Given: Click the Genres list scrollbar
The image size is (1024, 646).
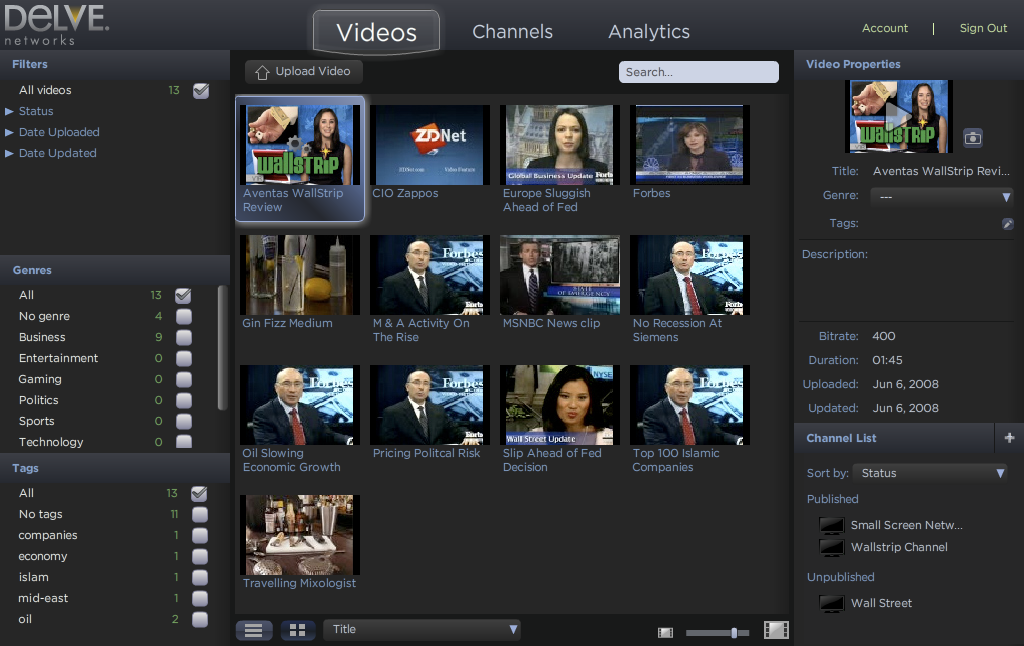Looking at the screenshot, I should pyautogui.click(x=222, y=347).
